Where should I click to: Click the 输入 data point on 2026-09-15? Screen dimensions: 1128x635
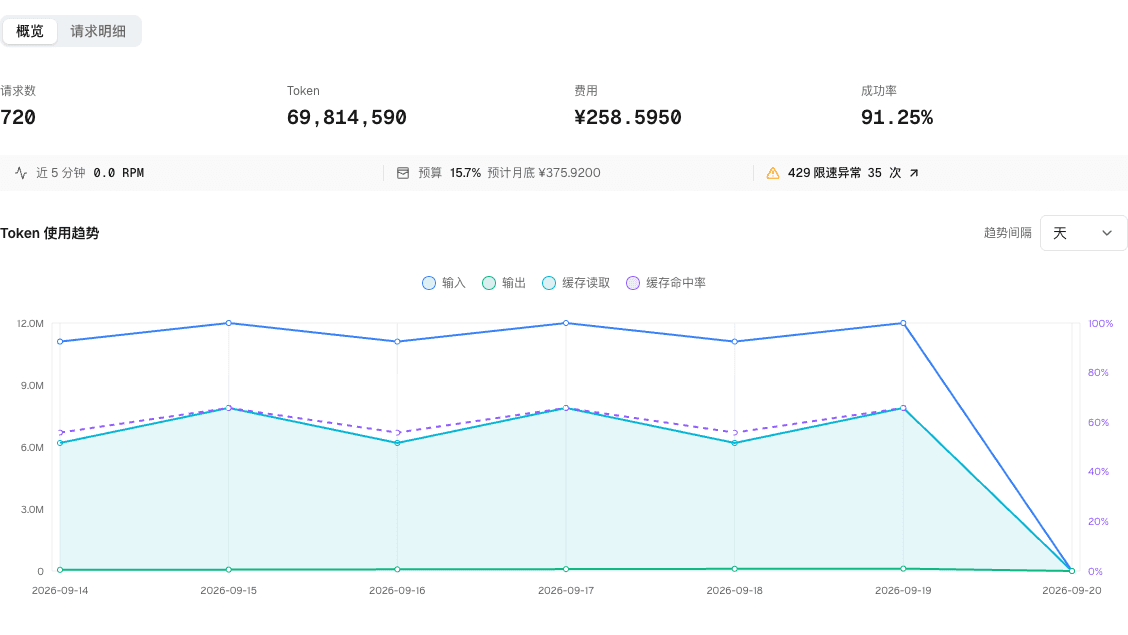click(229, 323)
